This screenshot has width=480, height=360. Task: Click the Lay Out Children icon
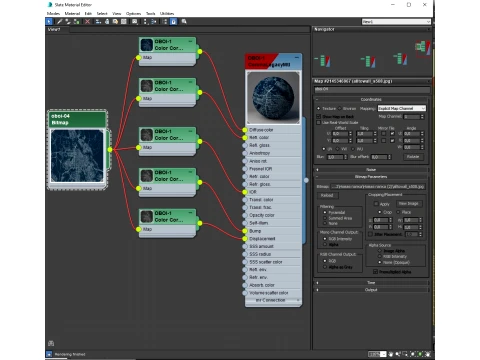click(154, 22)
